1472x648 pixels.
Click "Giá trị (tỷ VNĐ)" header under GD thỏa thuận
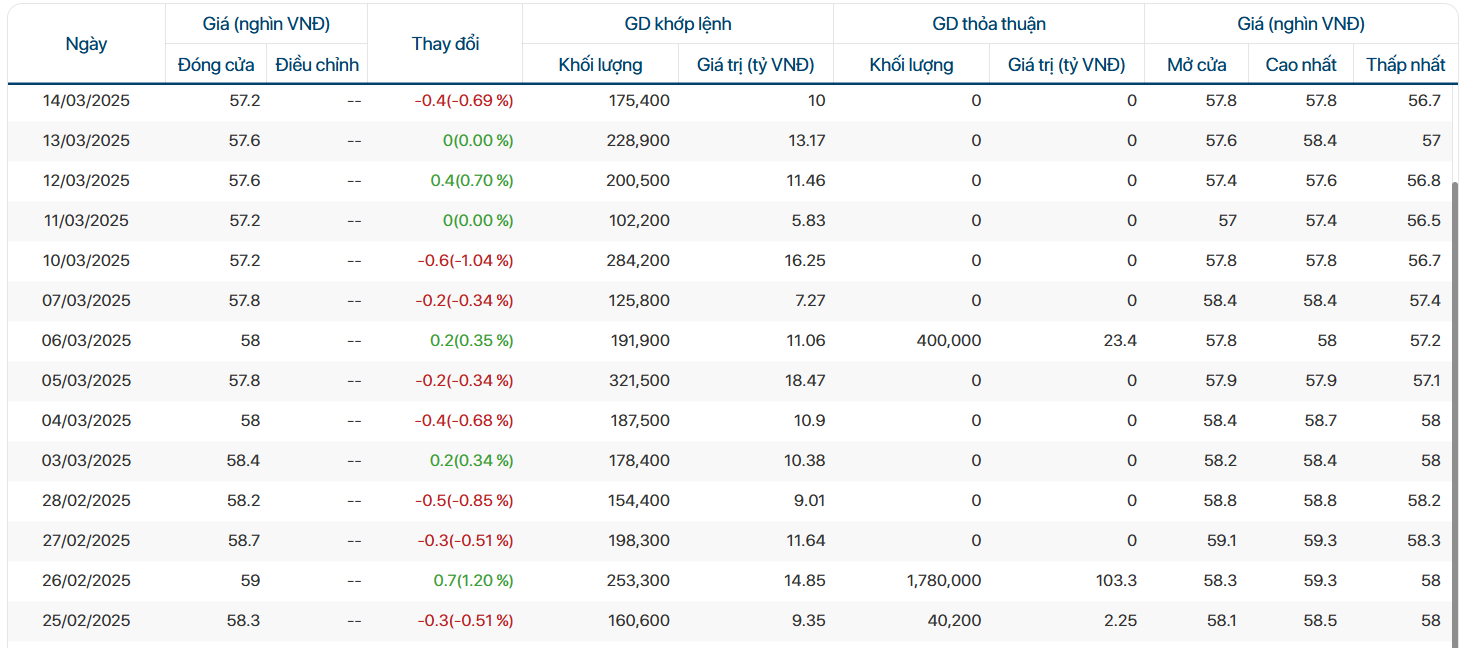[x=1066, y=65]
